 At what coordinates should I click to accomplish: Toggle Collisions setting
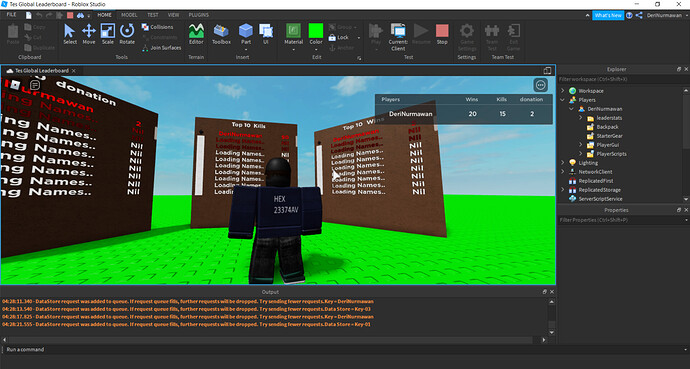pos(157,27)
